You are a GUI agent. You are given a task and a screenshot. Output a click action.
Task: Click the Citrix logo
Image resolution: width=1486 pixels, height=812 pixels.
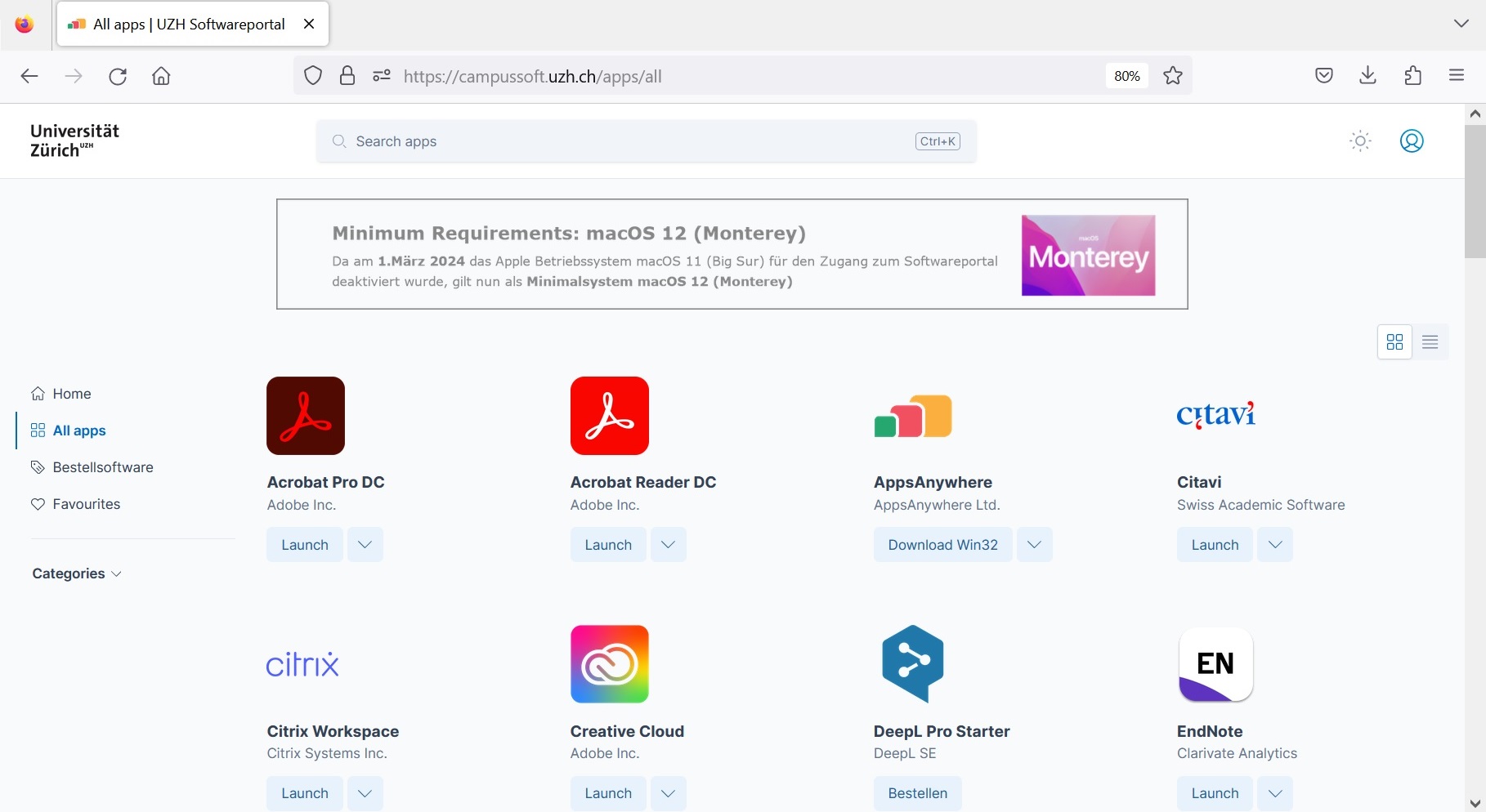(302, 665)
